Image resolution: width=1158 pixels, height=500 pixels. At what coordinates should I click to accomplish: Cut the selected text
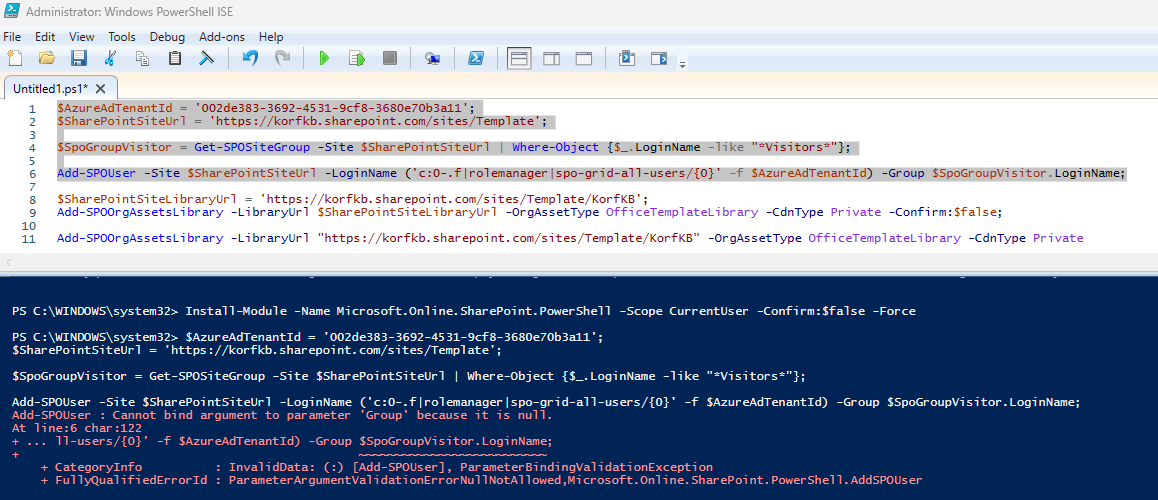pyautogui.click(x=111, y=58)
